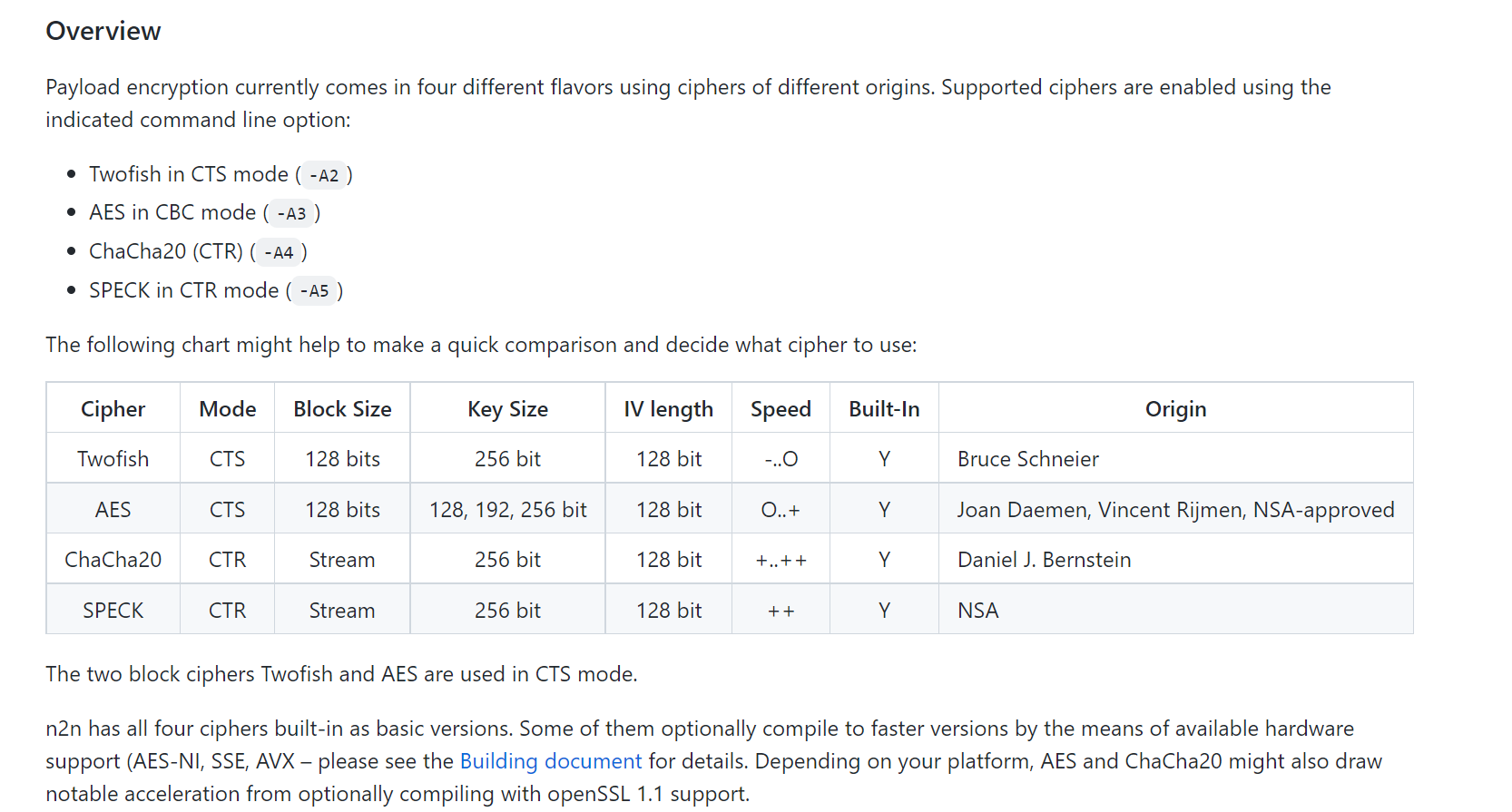Image resolution: width=1512 pixels, height=812 pixels.
Task: Click the Mode column header
Action: [x=227, y=409]
